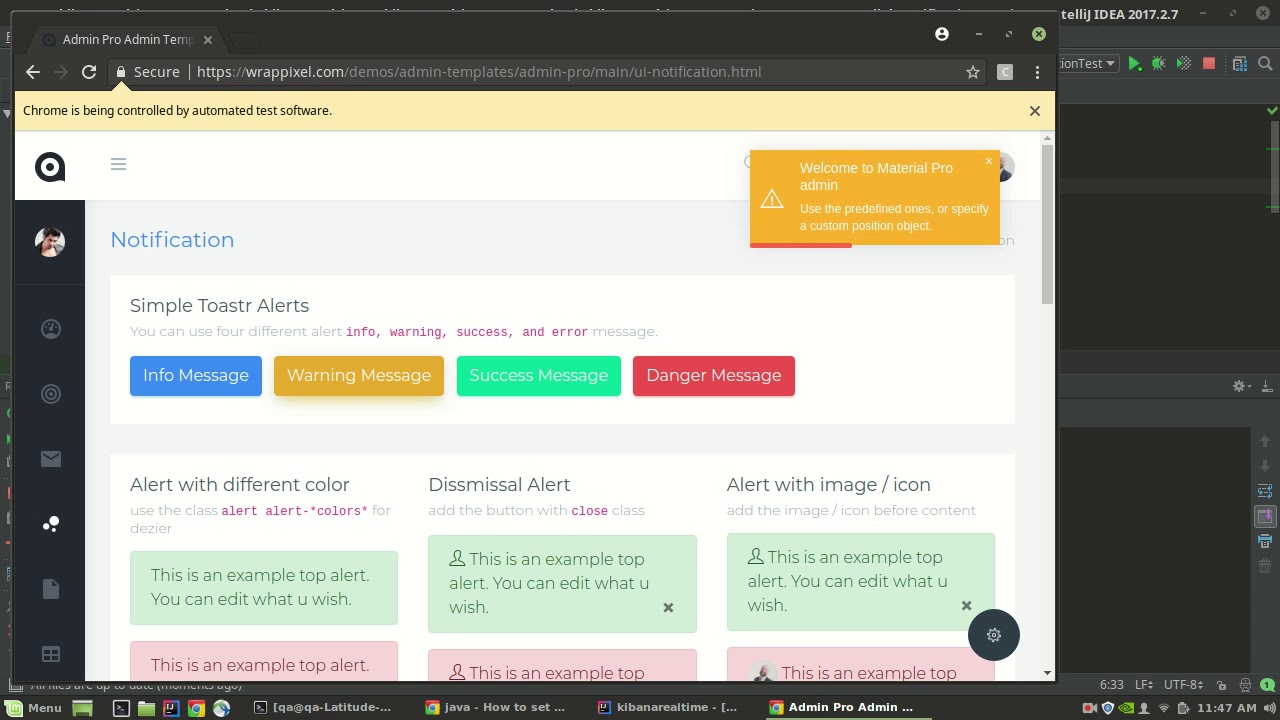This screenshot has width=1280, height=720.
Task: Click the Chrome profile account icon
Action: coord(941,34)
